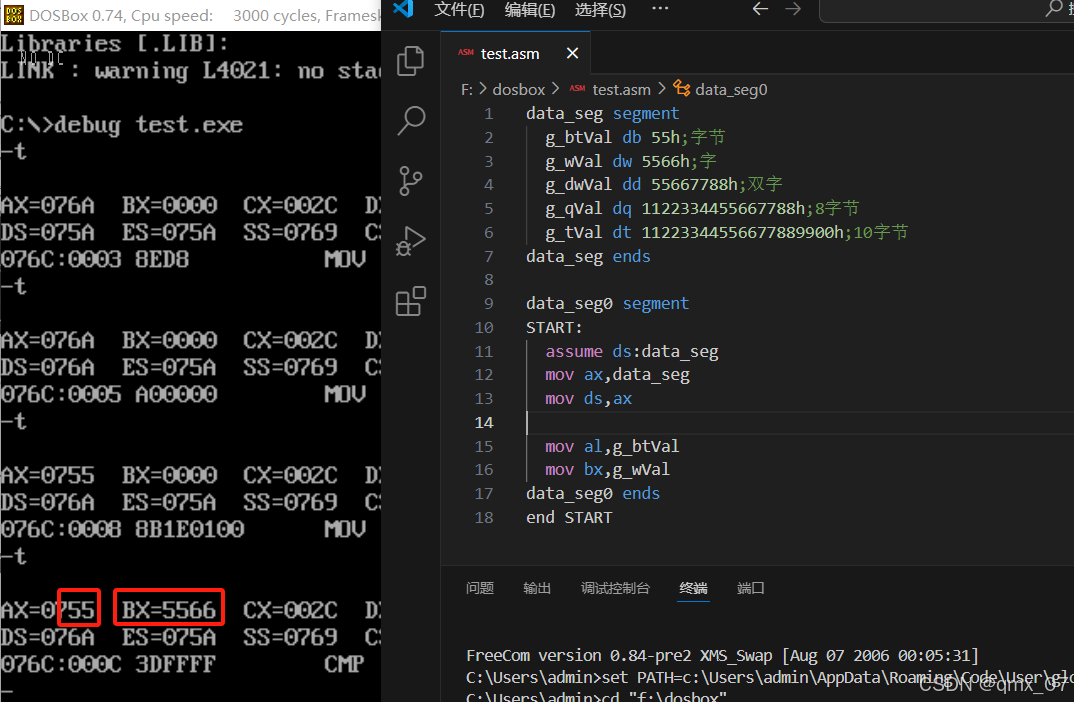Open the 文件(F) menu

pyautogui.click(x=459, y=10)
